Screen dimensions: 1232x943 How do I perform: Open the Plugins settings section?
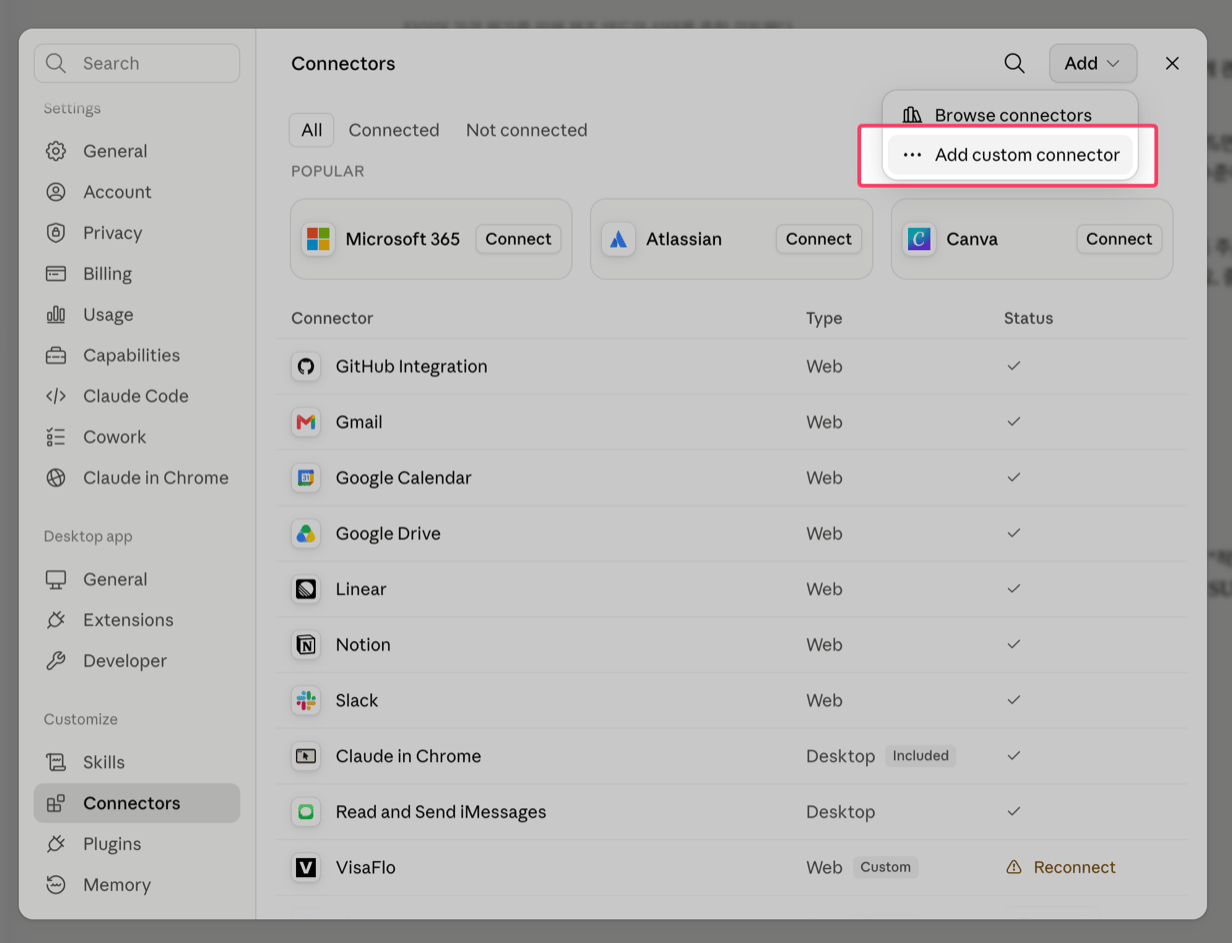click(137, 844)
